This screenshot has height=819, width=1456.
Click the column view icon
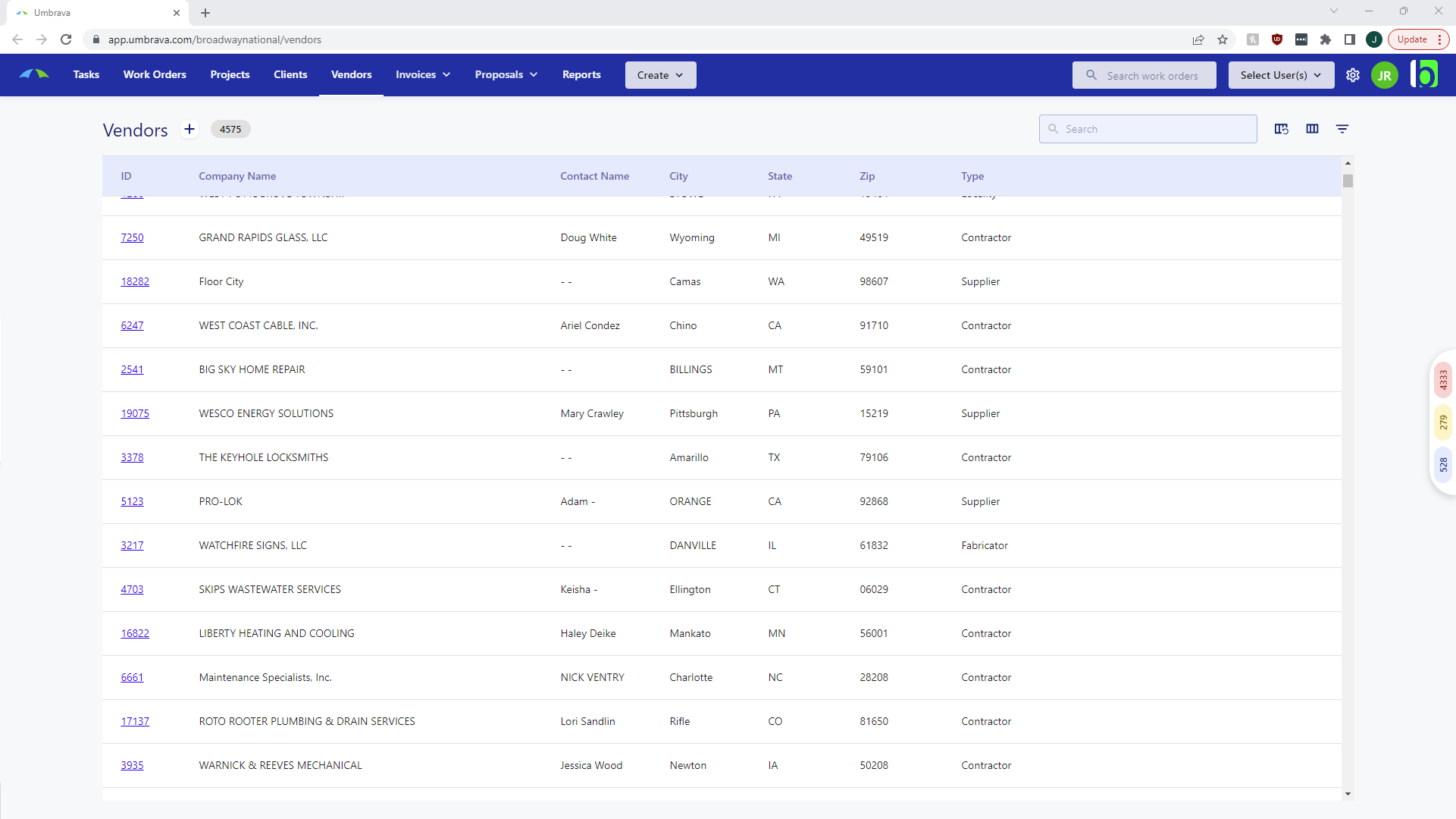click(x=1312, y=129)
